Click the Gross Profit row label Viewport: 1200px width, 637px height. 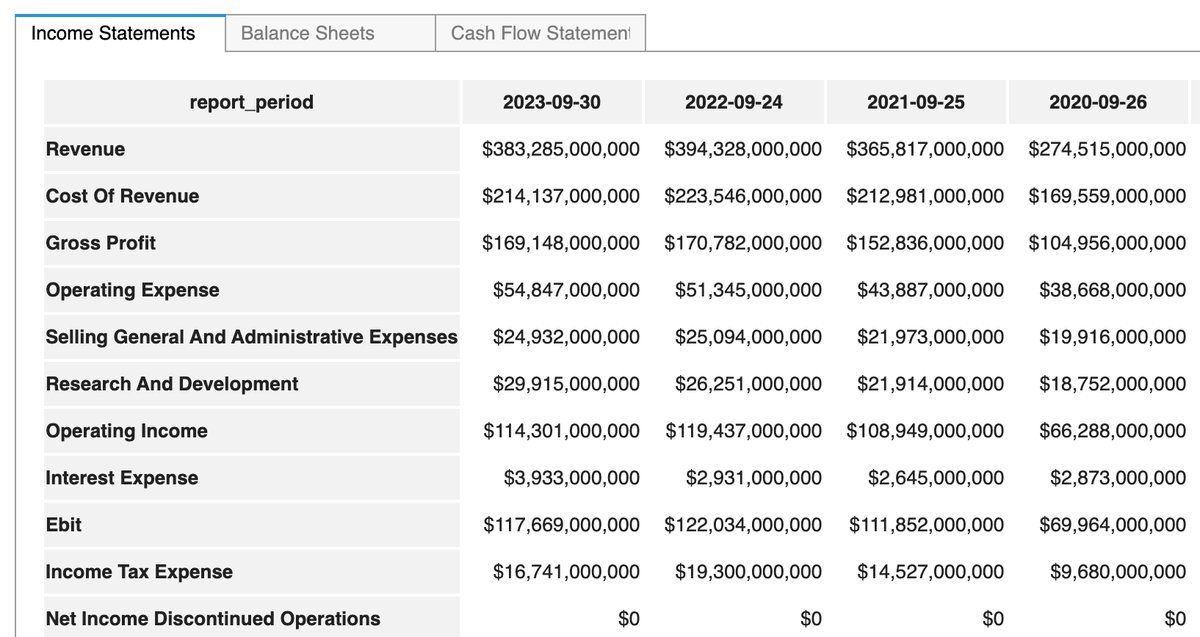[x=101, y=243]
